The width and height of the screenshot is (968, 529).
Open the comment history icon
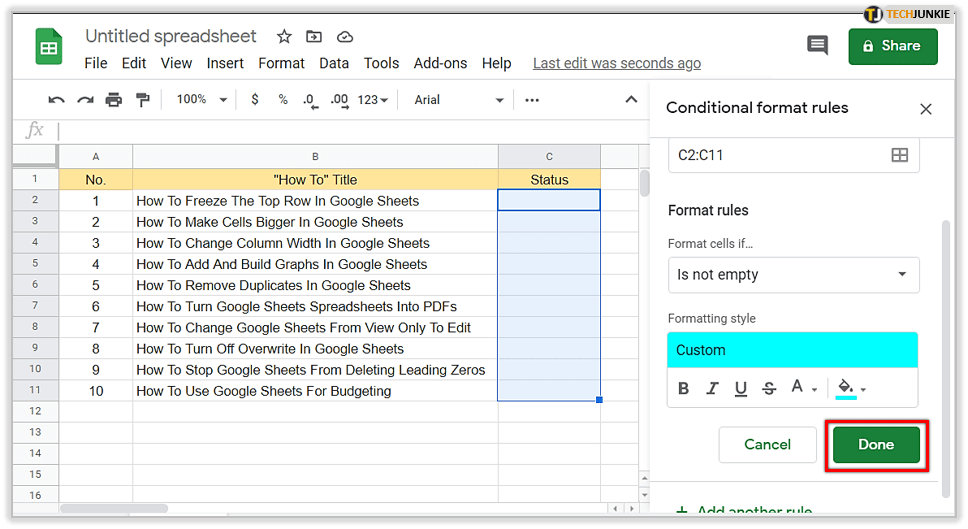817,45
